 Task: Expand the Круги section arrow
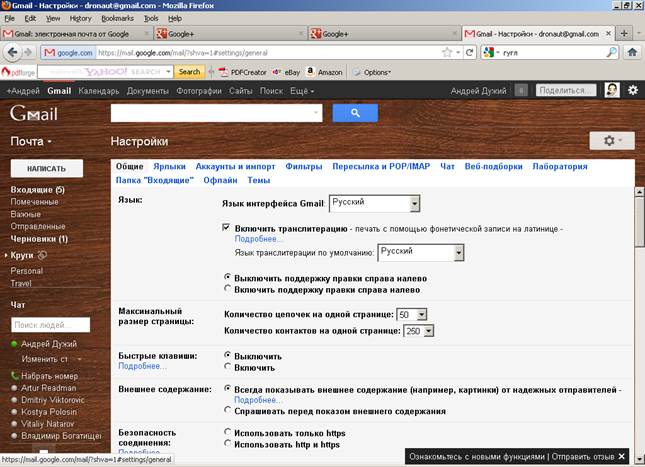[x=6, y=256]
